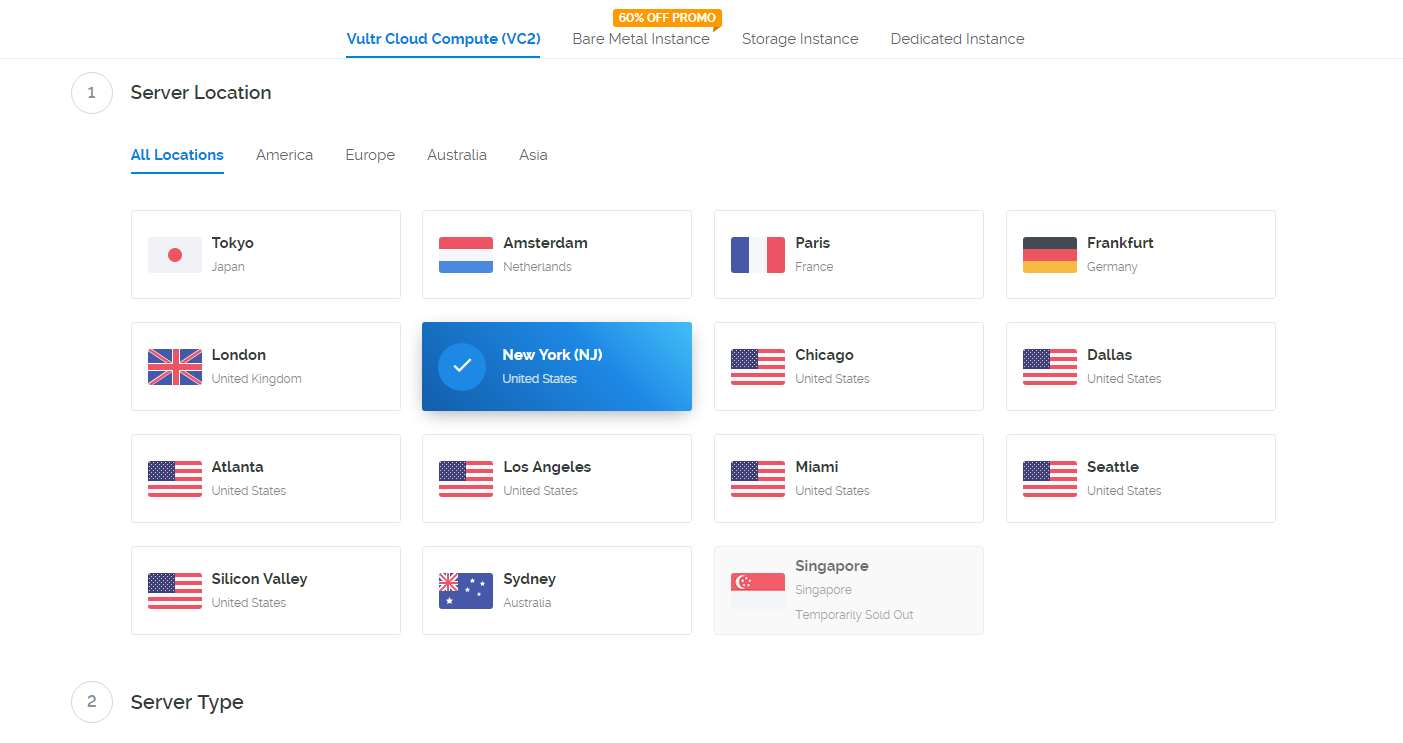Click the French flag icon for Paris

757,255
